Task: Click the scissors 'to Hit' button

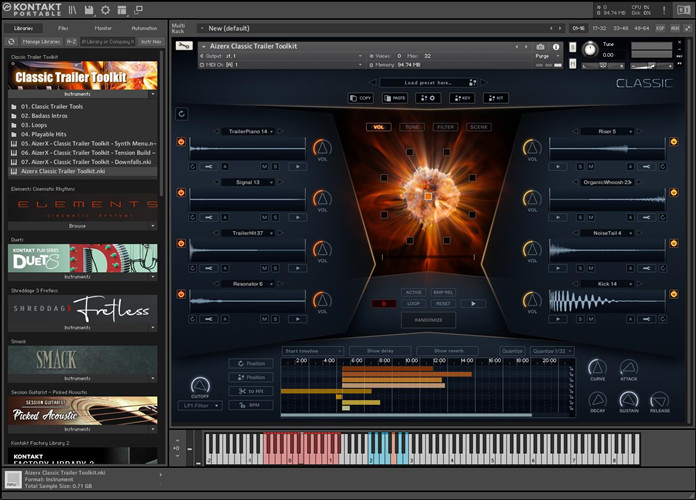Action: point(250,391)
